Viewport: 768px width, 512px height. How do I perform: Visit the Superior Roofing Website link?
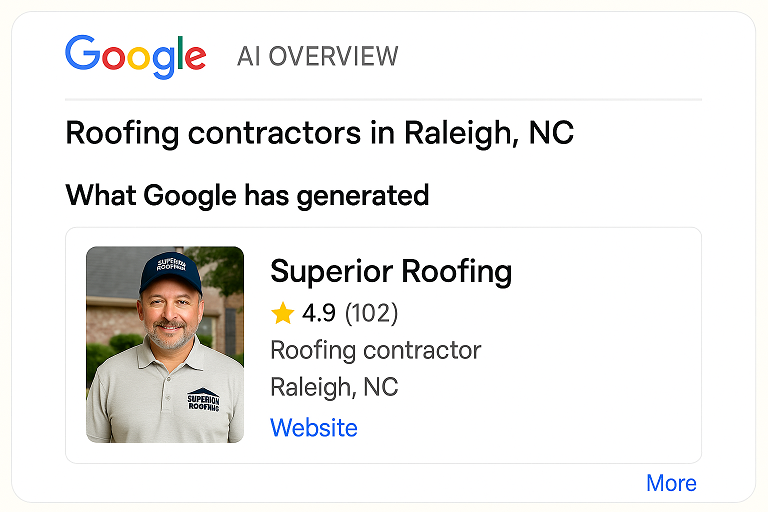pos(313,428)
